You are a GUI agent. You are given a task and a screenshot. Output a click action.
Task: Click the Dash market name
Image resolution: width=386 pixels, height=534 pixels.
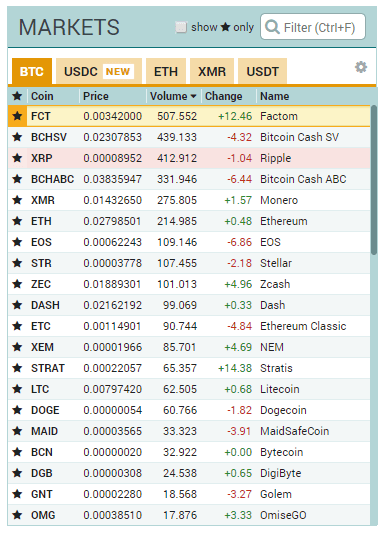pyautogui.click(x=273, y=305)
